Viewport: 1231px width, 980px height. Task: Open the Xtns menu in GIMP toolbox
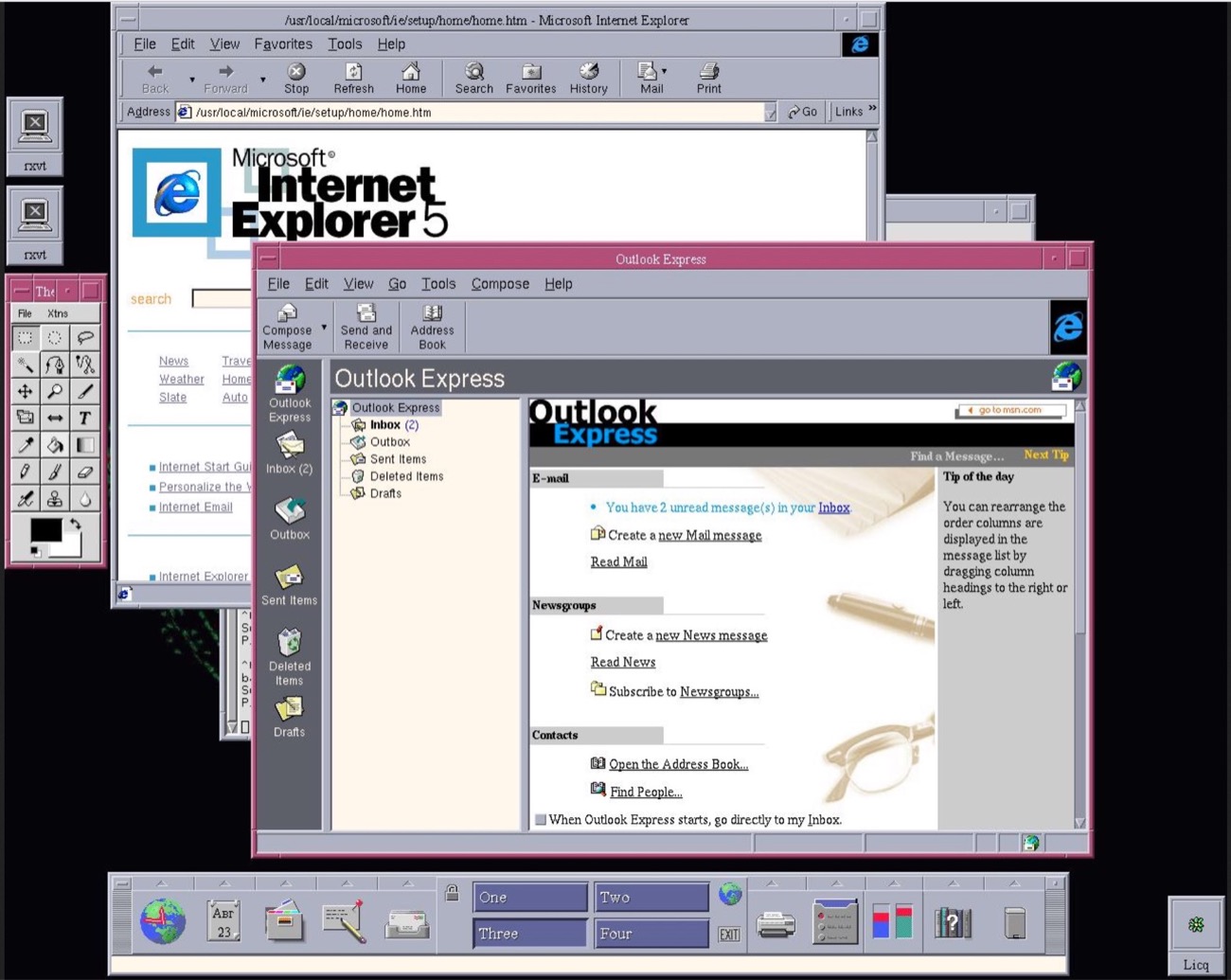point(58,313)
